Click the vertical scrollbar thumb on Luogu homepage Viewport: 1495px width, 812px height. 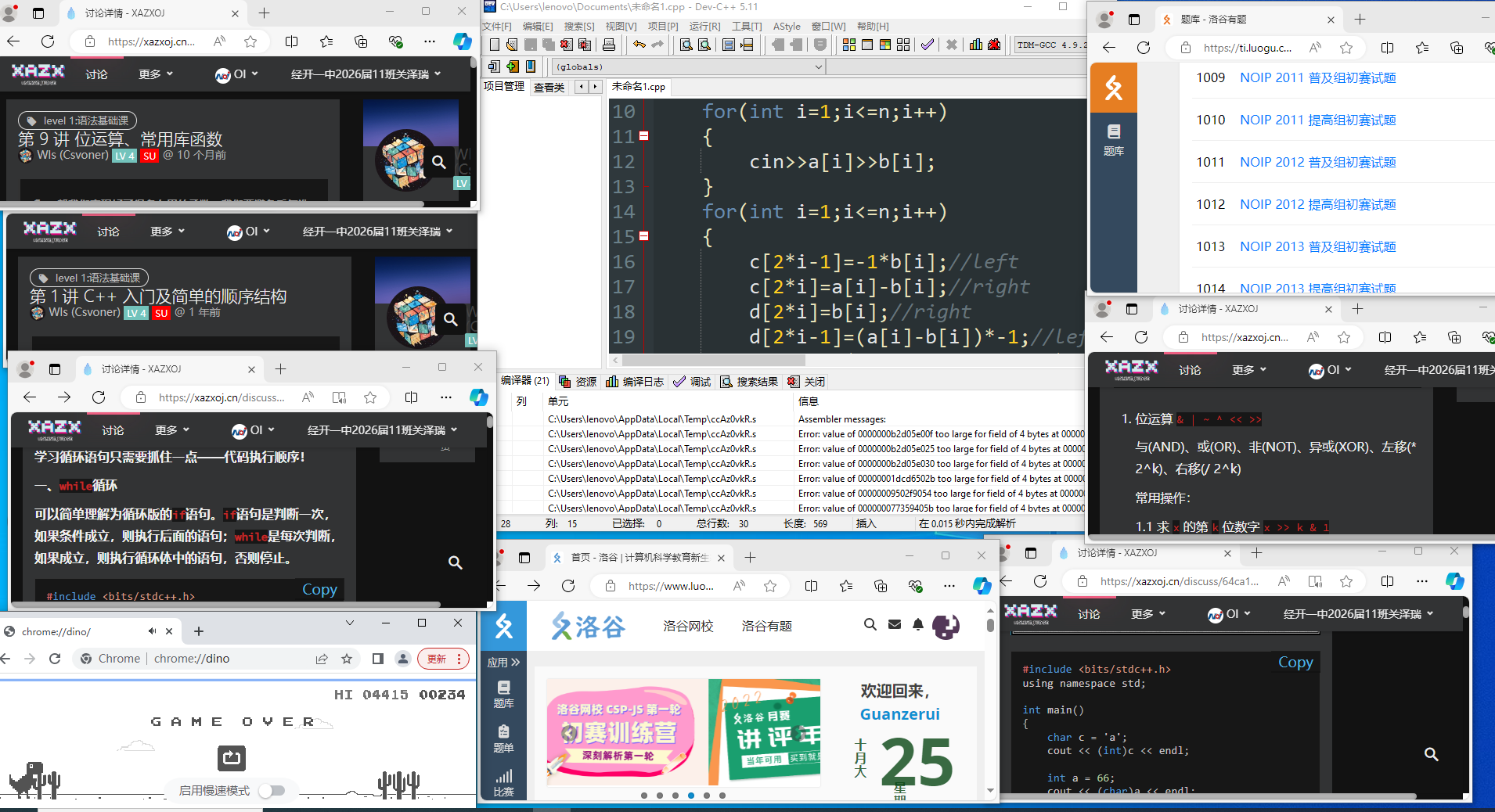pos(990,625)
